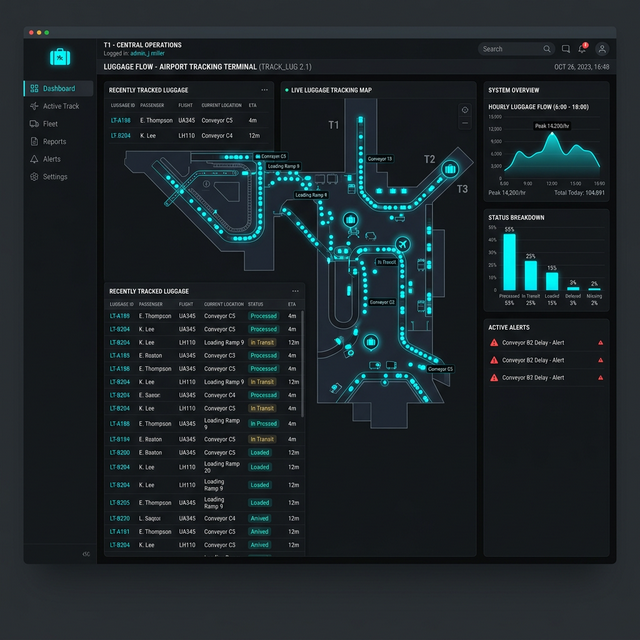Screen dimensions: 640x640
Task: Click the Processed bar in Status Breakdown
Action: tap(510, 260)
